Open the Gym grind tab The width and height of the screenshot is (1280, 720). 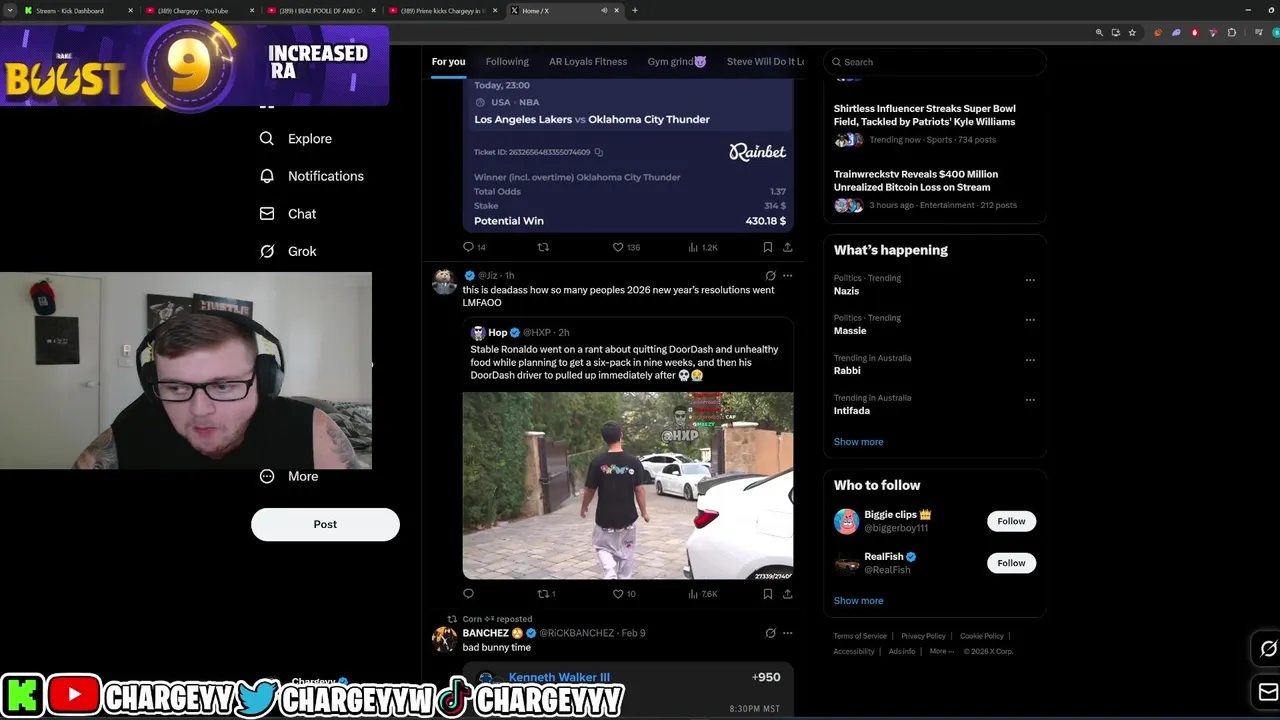pos(677,62)
